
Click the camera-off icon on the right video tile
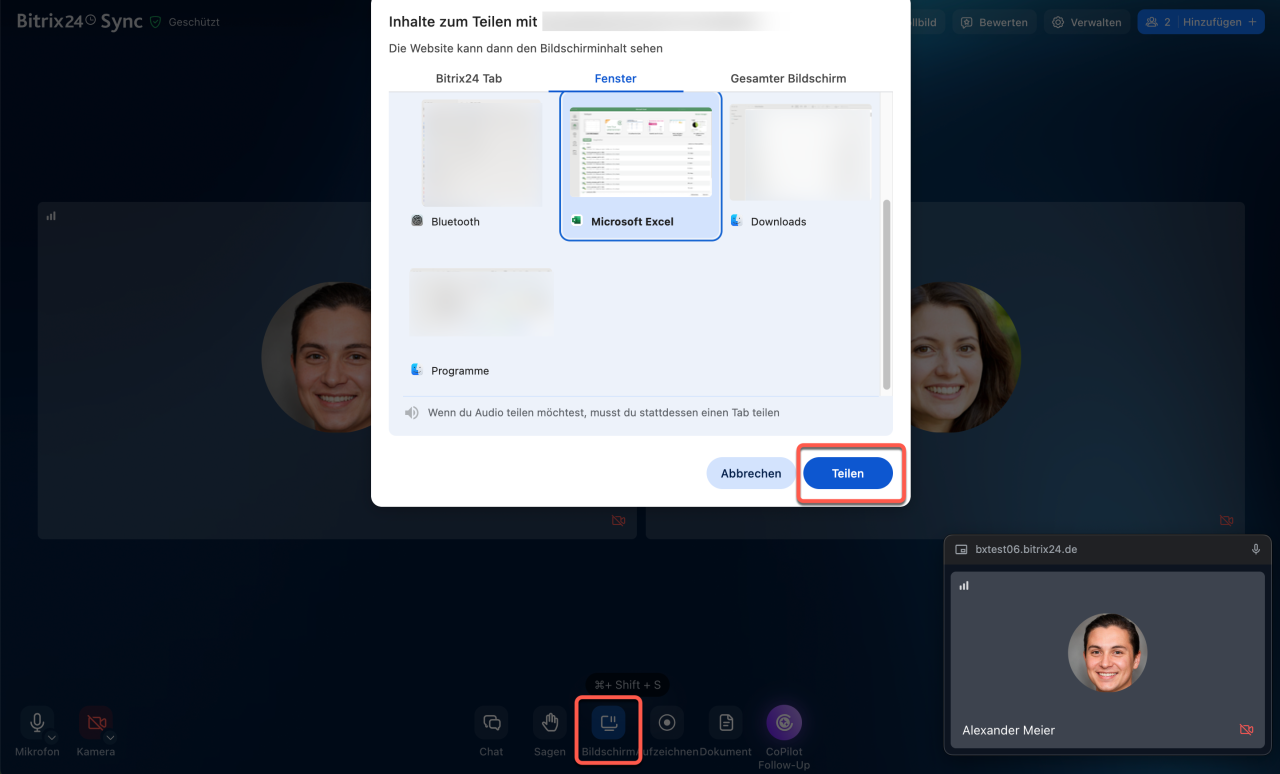click(1227, 521)
